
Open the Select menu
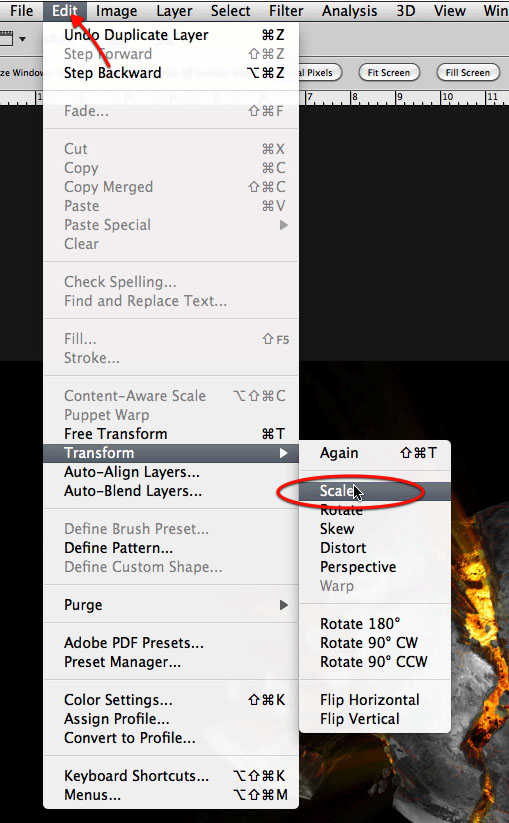(230, 10)
